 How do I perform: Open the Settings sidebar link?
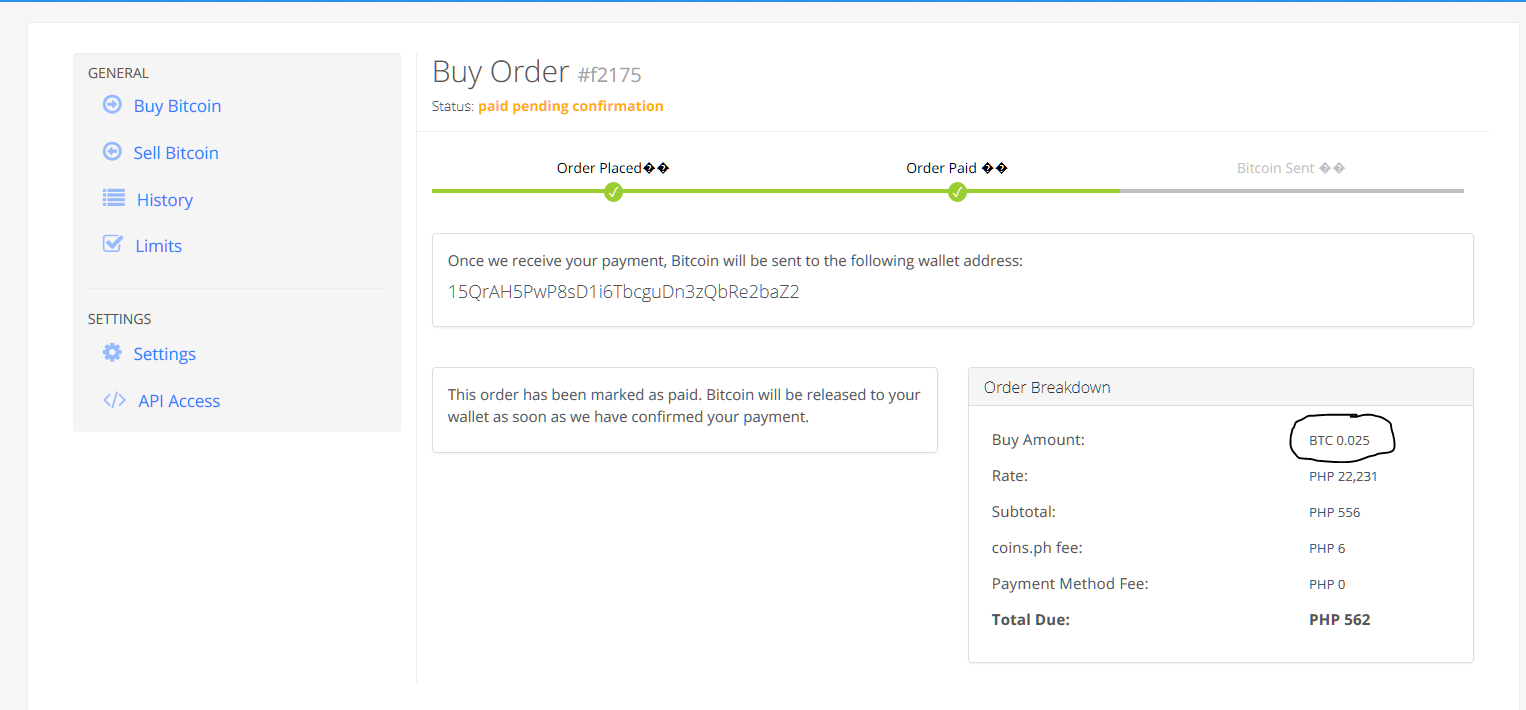[x=165, y=354]
